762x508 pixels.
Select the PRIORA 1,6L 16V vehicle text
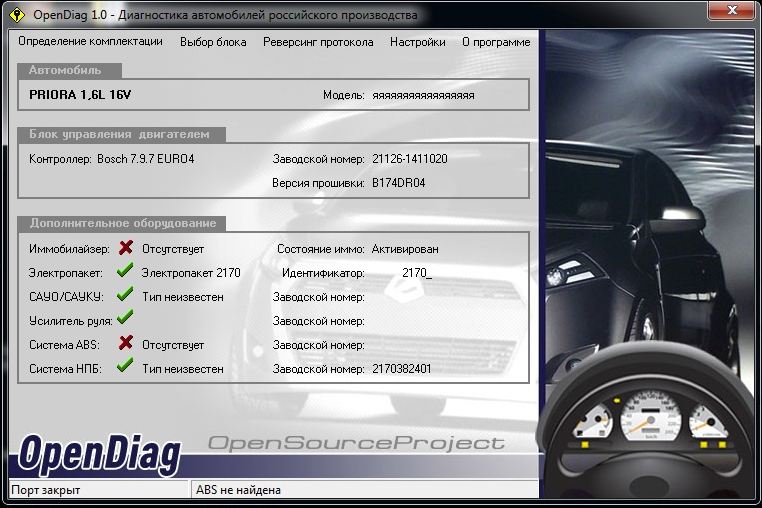(80, 95)
